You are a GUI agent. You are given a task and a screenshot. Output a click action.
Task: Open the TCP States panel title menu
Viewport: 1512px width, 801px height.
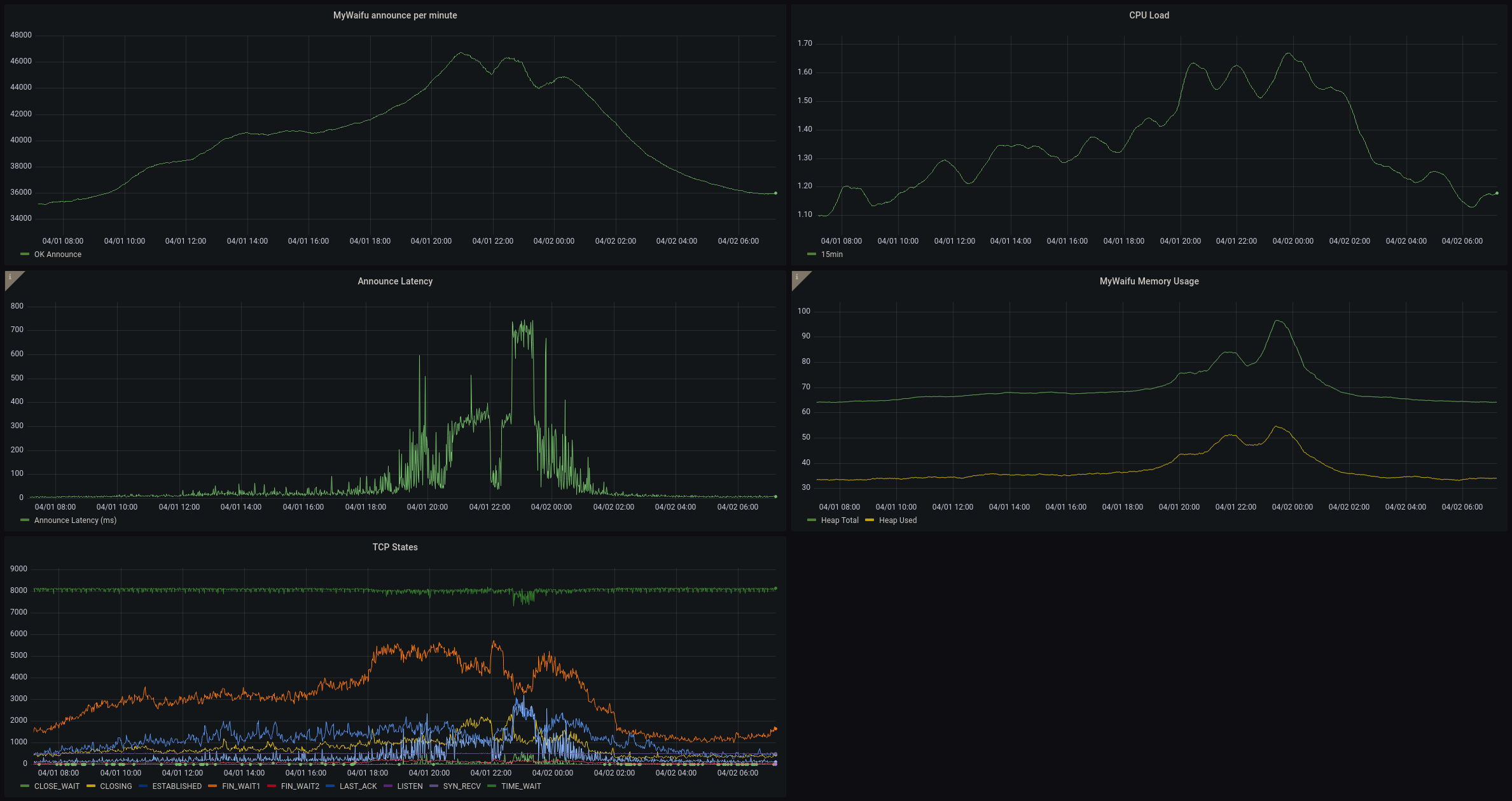point(395,547)
